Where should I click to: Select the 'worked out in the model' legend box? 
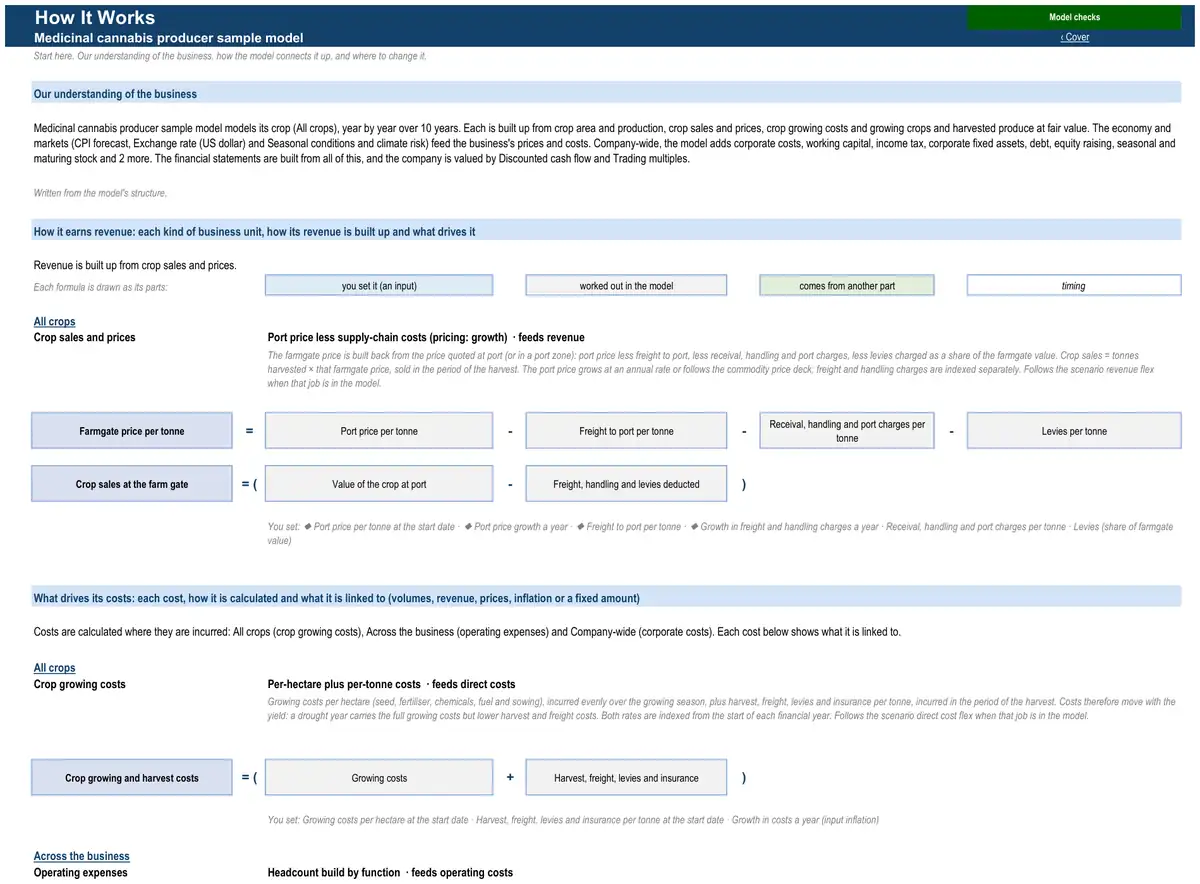click(x=626, y=286)
